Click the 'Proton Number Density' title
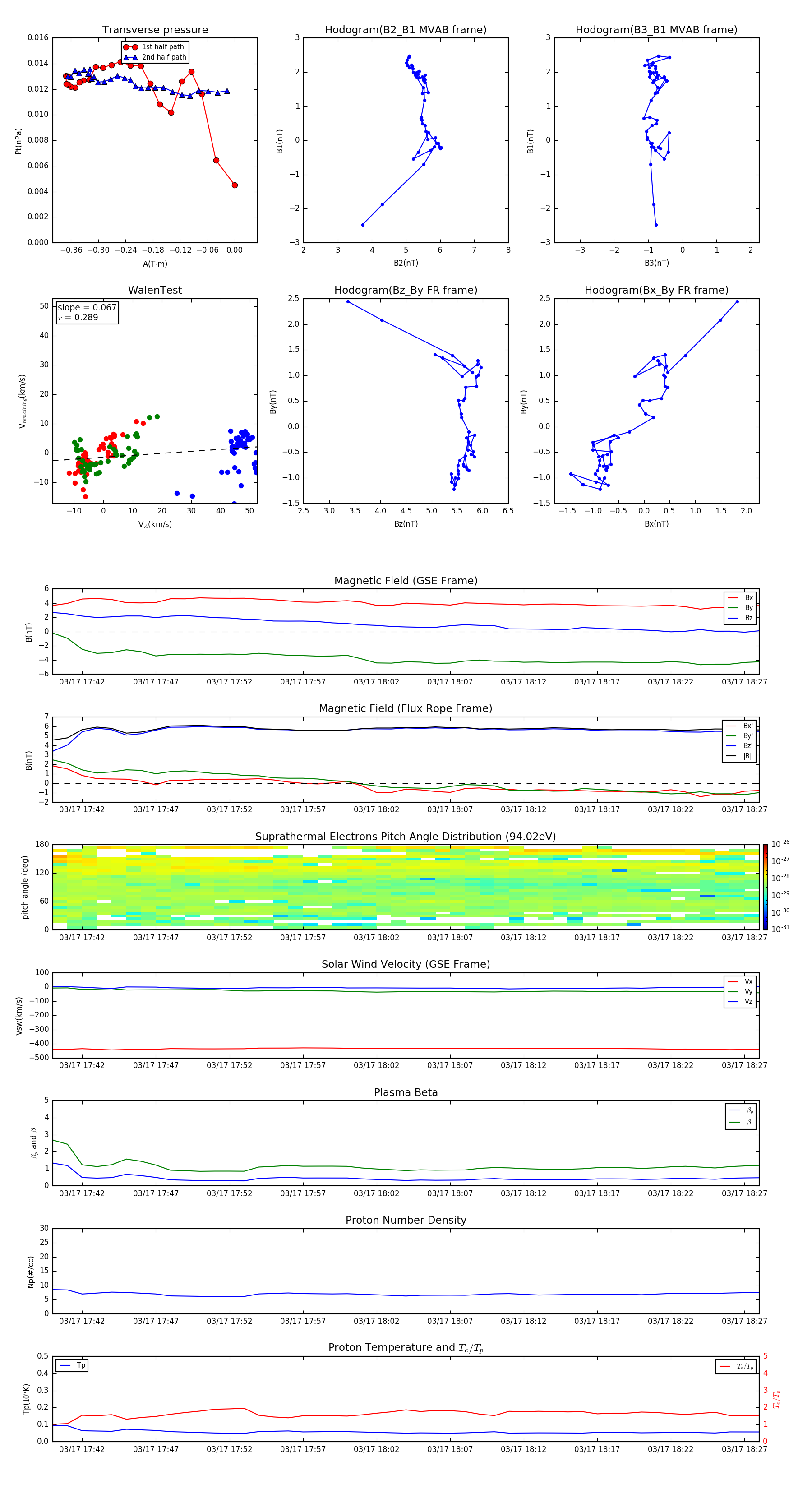 pyautogui.click(x=406, y=1220)
